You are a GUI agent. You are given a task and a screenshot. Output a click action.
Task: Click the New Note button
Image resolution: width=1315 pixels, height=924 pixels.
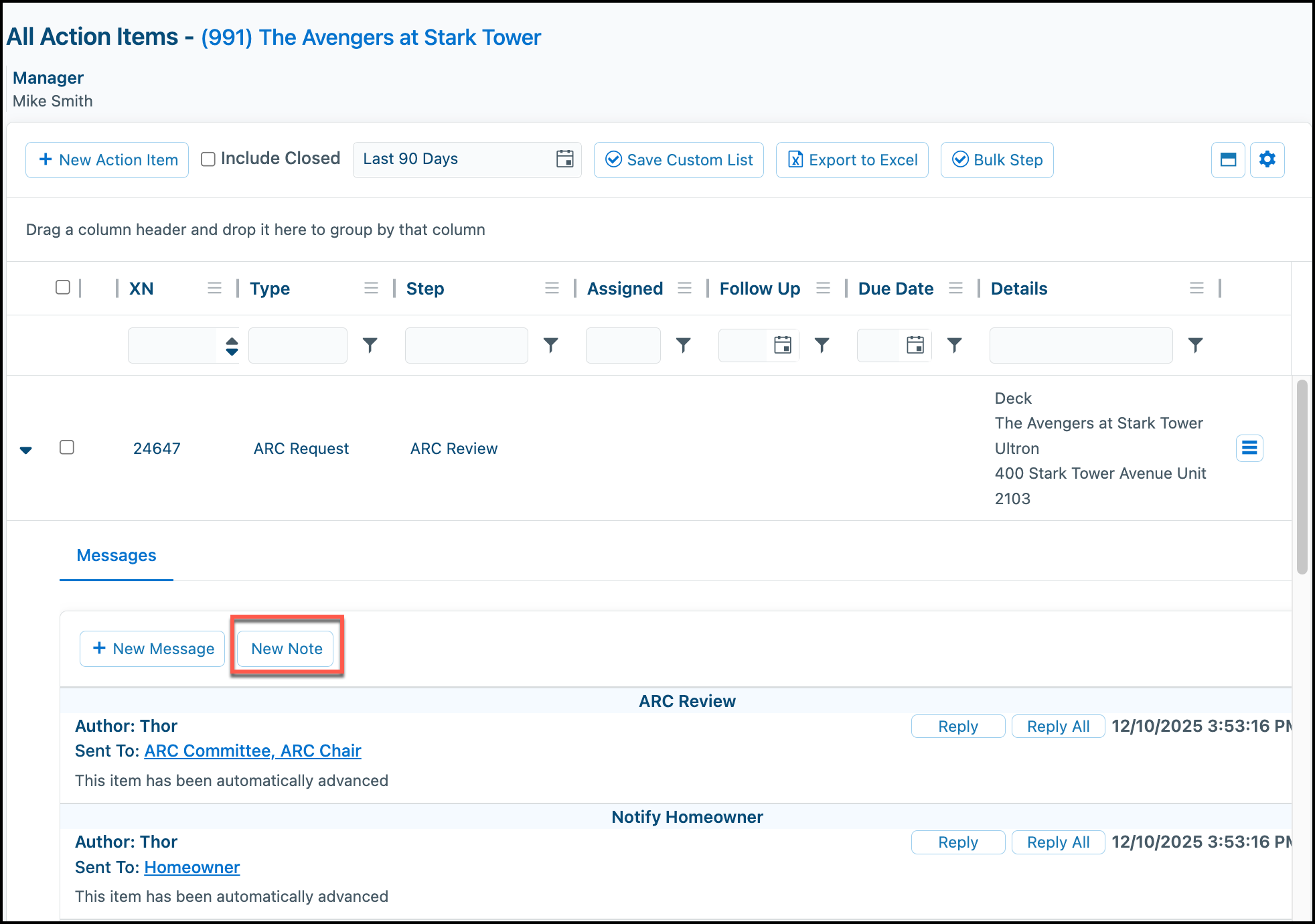[287, 649]
